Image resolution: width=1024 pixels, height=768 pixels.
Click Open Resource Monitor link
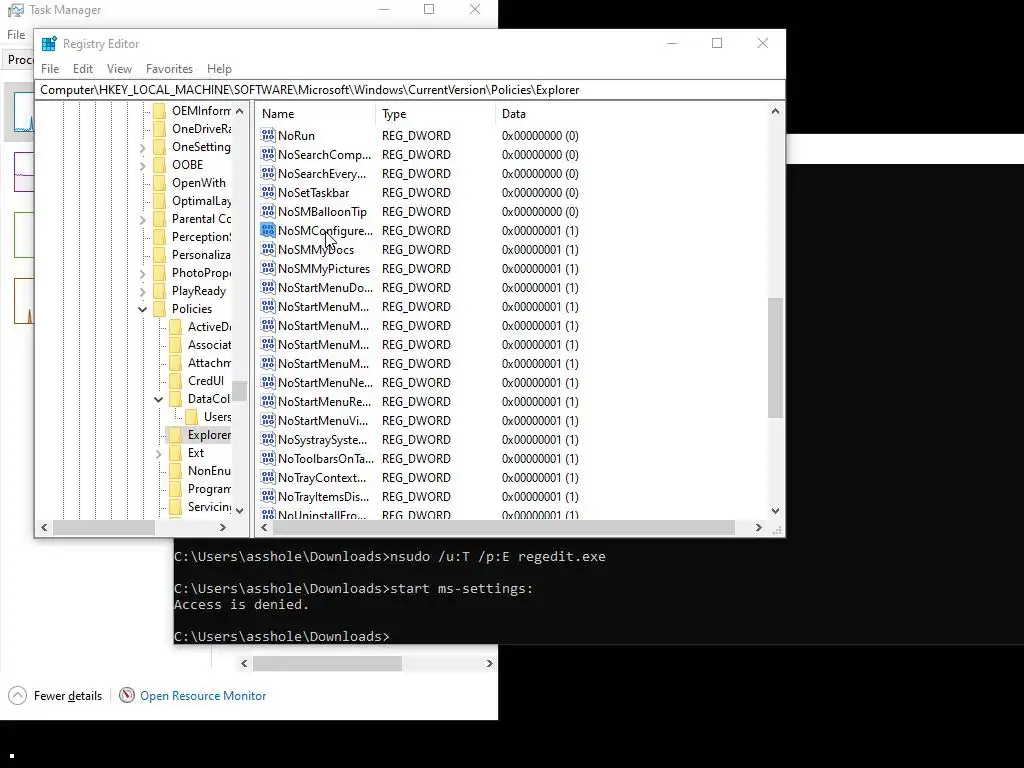click(x=203, y=696)
